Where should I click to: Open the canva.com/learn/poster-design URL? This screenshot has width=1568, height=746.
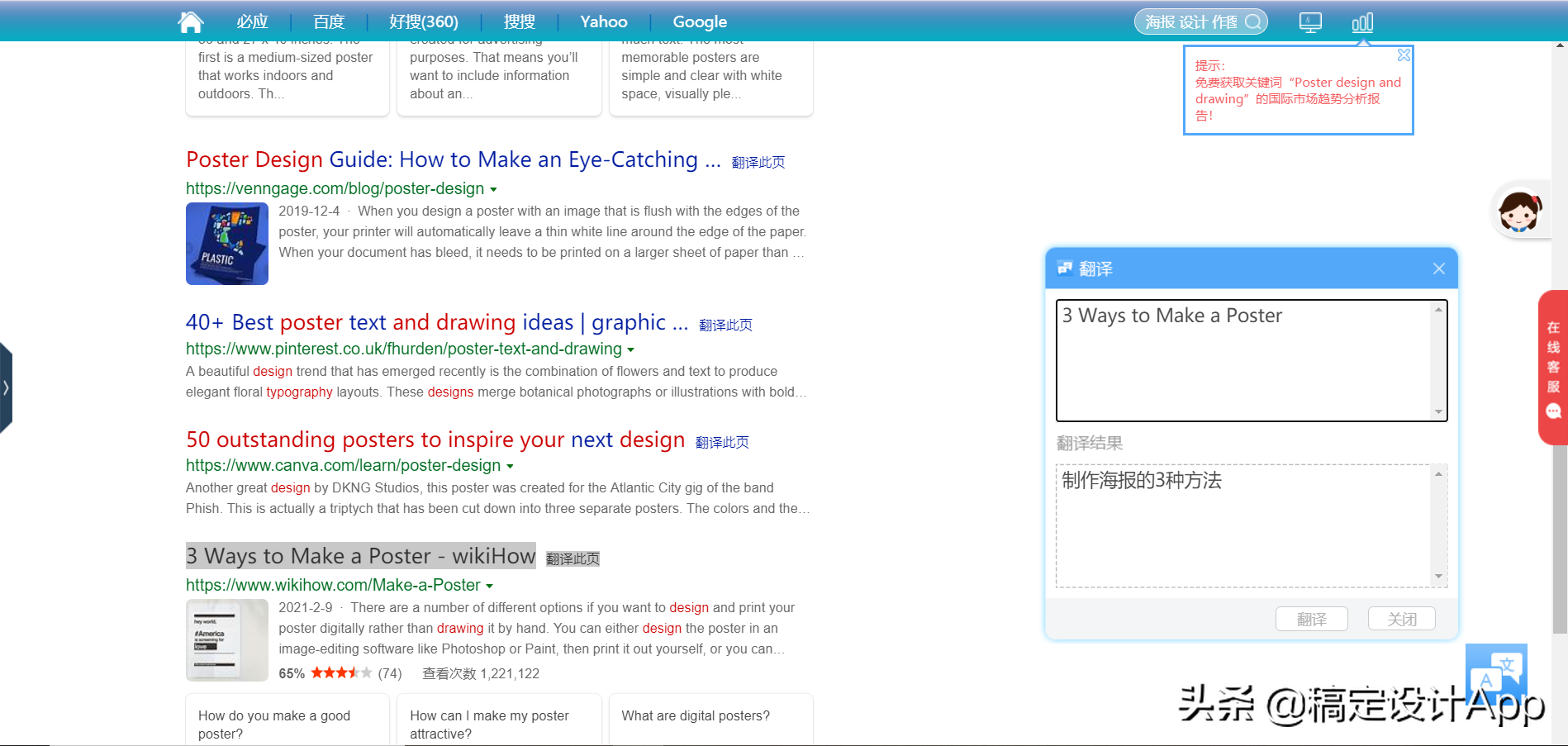[343, 466]
